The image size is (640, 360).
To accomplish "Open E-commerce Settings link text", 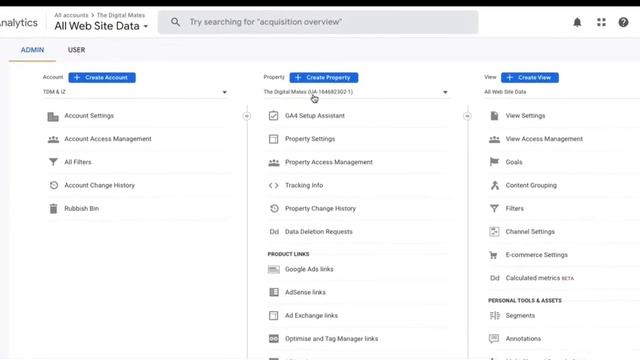I will click(x=536, y=255).
